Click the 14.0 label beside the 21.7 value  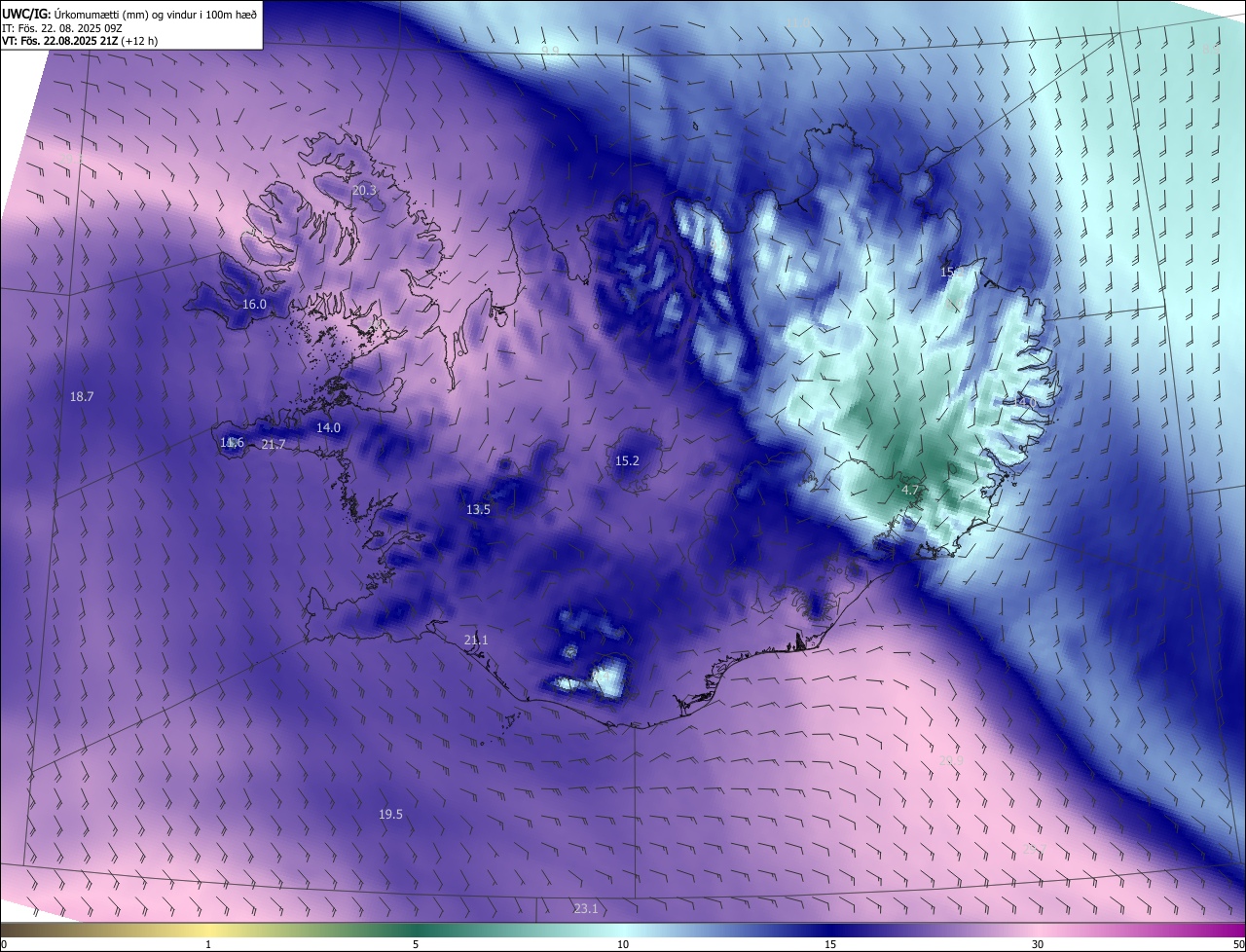(328, 428)
